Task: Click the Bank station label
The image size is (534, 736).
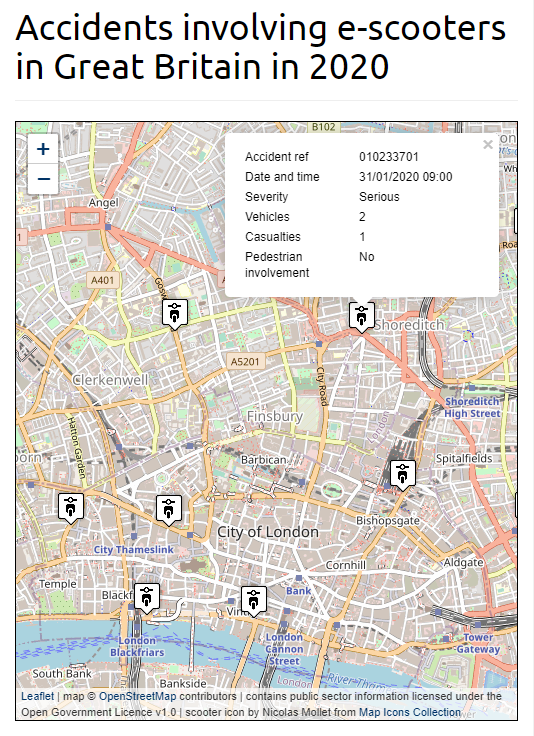Action: point(298,591)
